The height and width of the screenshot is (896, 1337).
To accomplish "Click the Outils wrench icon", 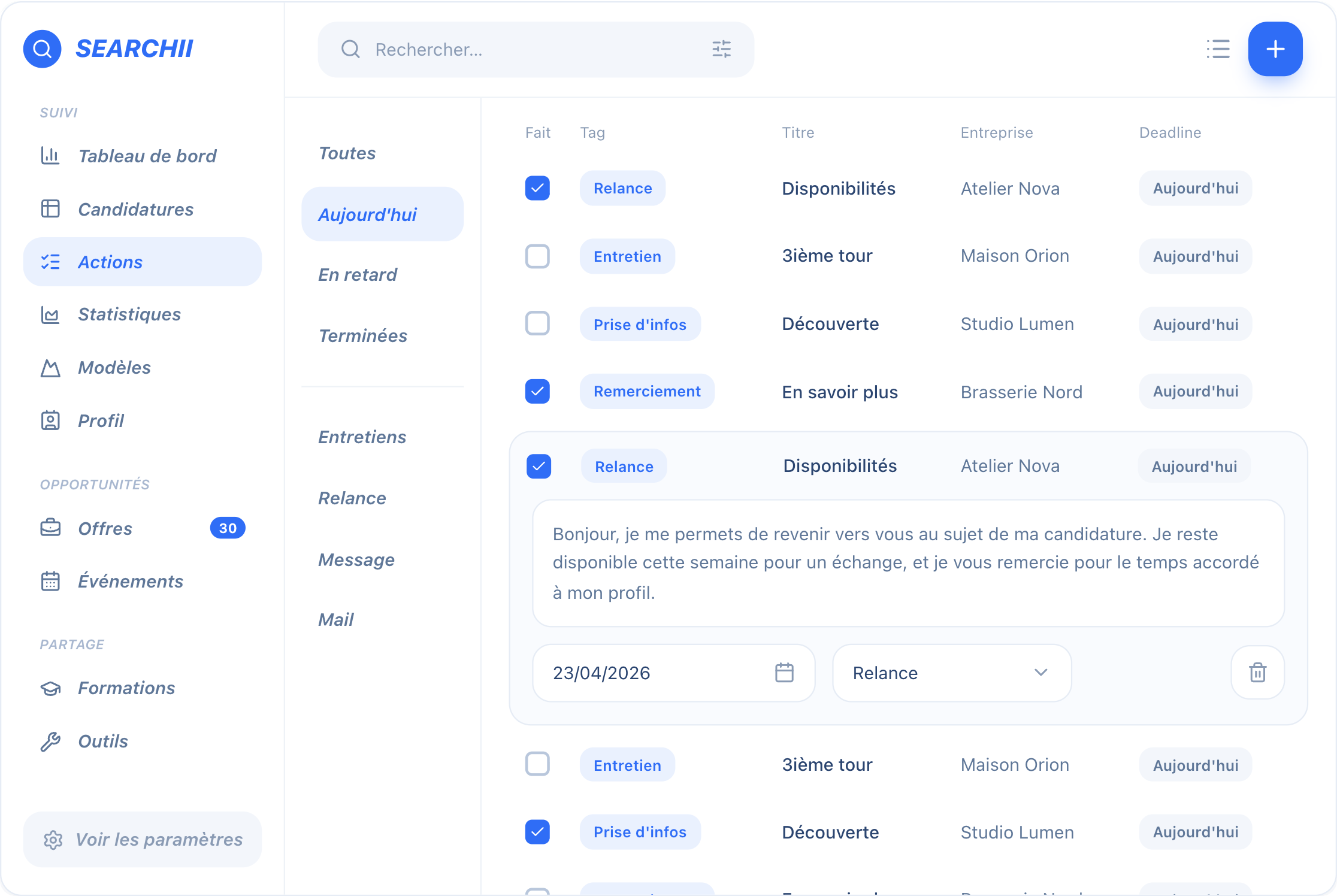I will [50, 741].
